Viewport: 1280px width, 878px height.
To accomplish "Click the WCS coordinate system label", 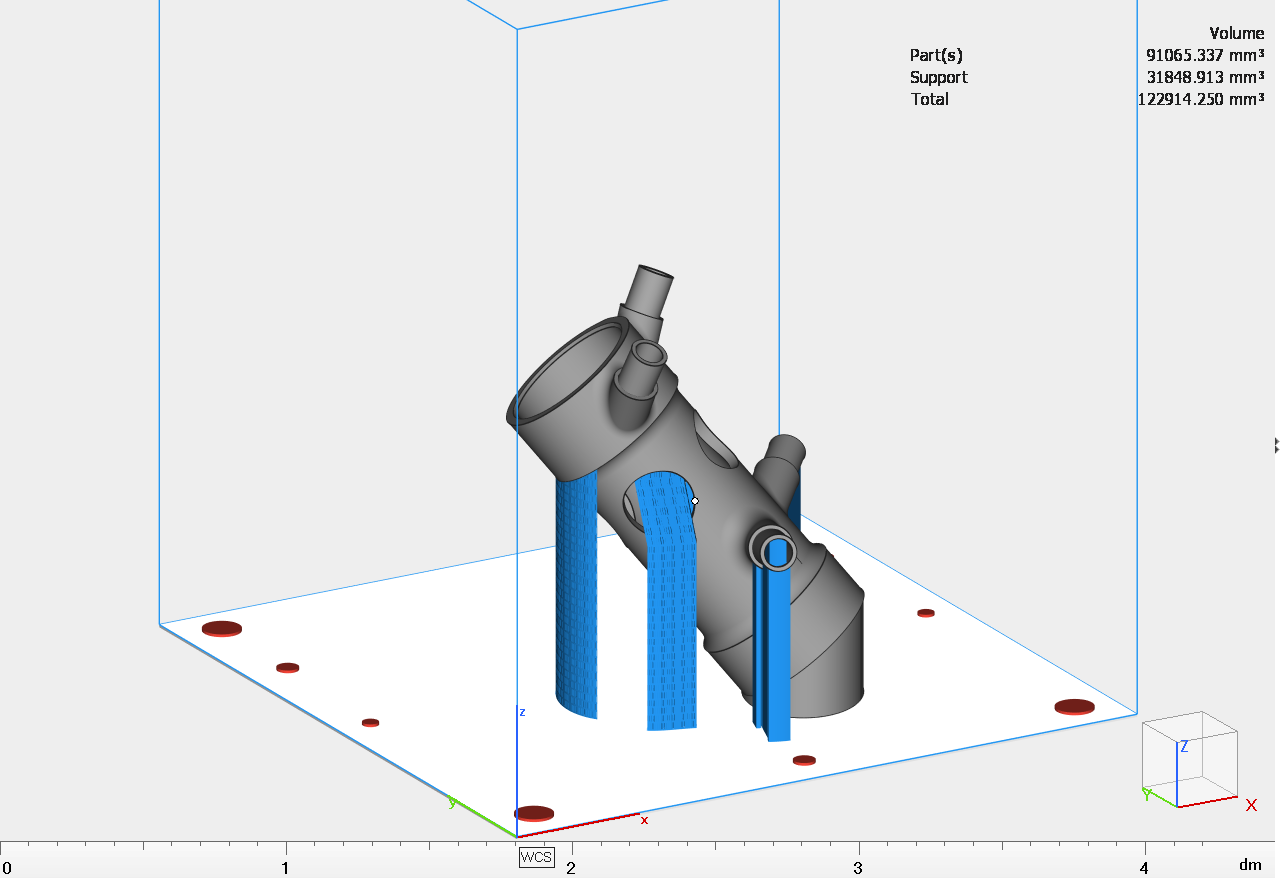I will click(x=536, y=857).
